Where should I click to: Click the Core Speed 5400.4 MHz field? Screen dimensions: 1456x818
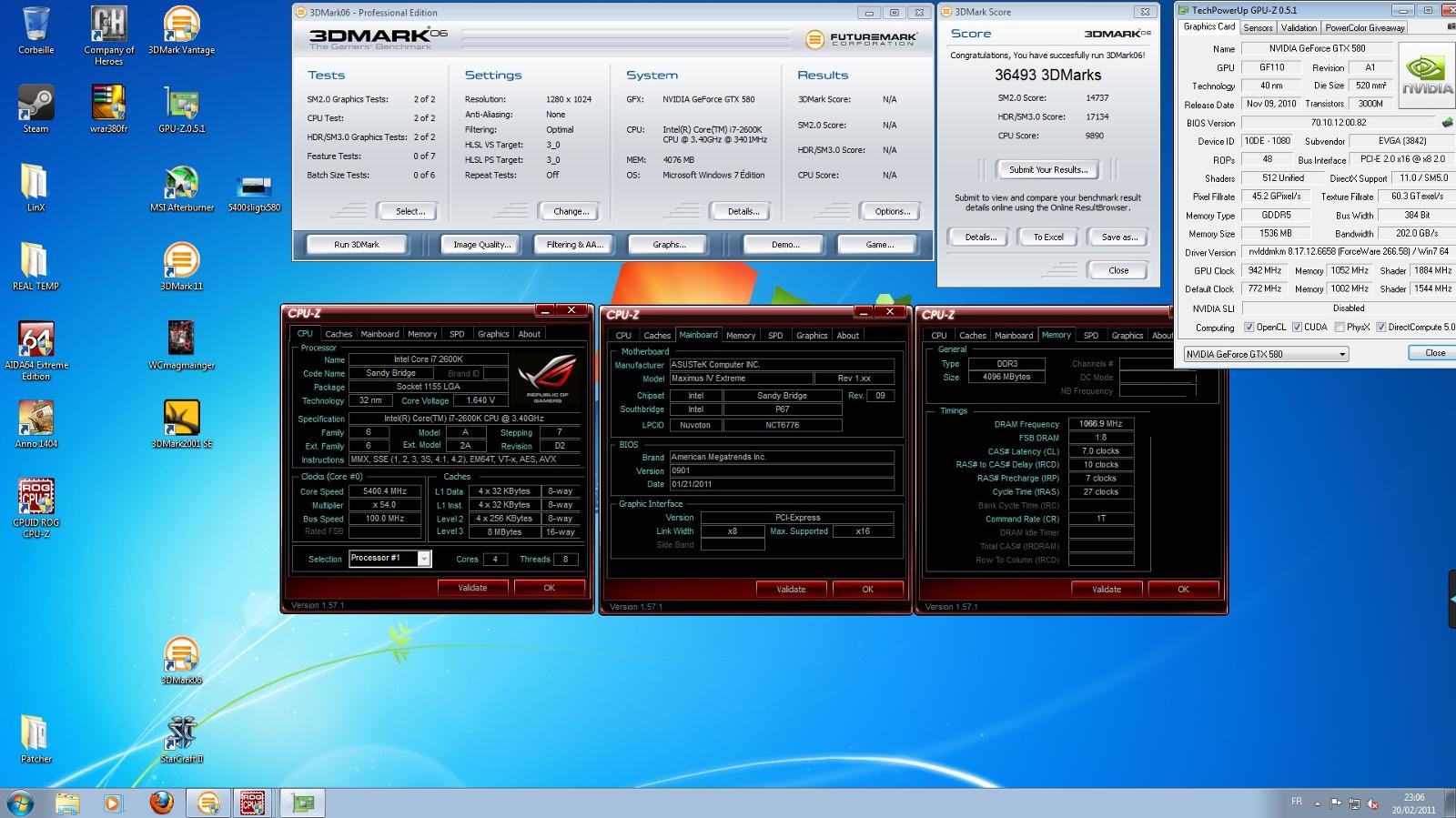386,491
